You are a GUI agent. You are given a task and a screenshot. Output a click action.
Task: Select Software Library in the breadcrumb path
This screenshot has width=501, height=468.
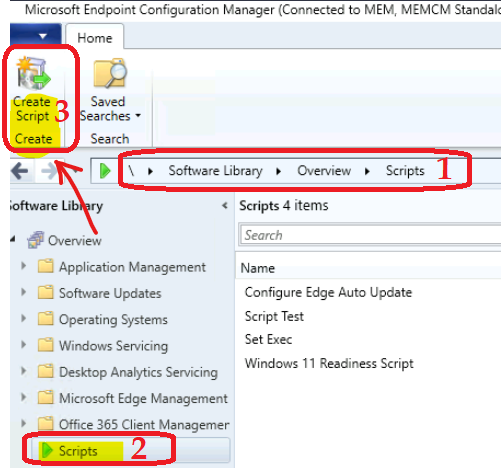click(215, 171)
